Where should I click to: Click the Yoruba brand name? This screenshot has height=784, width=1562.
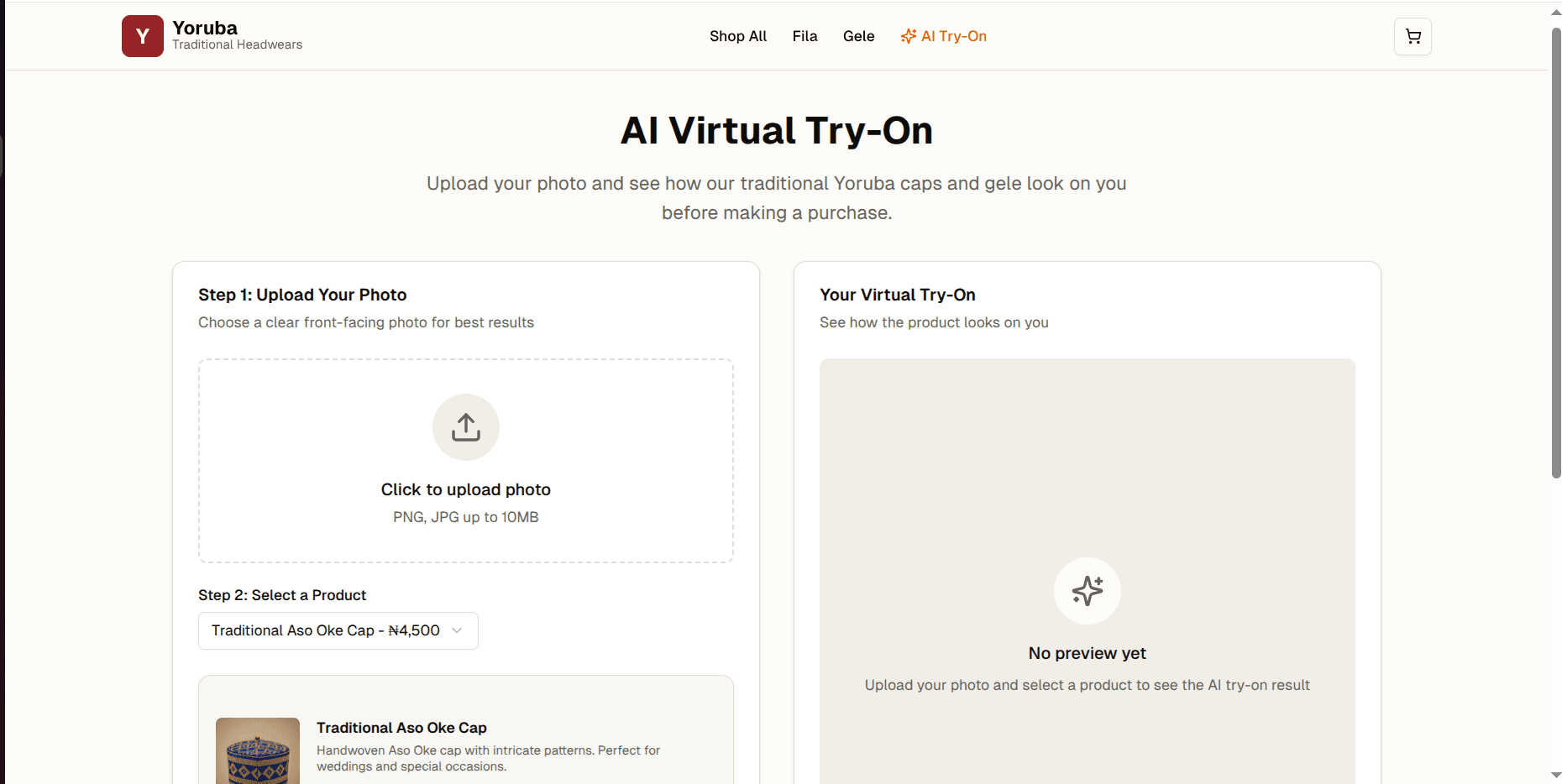click(205, 28)
